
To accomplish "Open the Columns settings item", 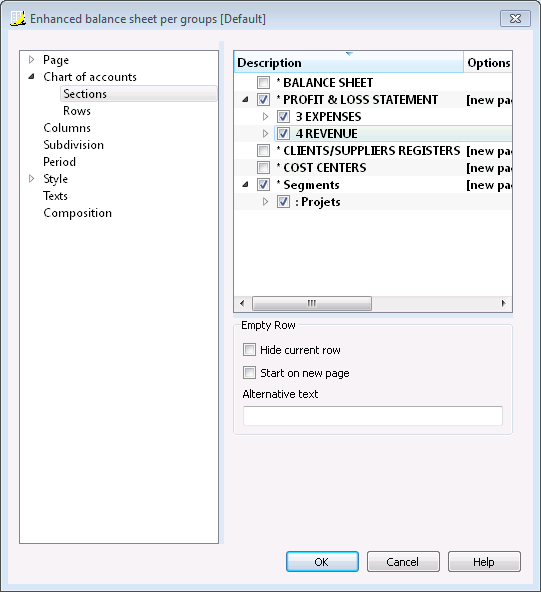I will (x=67, y=128).
